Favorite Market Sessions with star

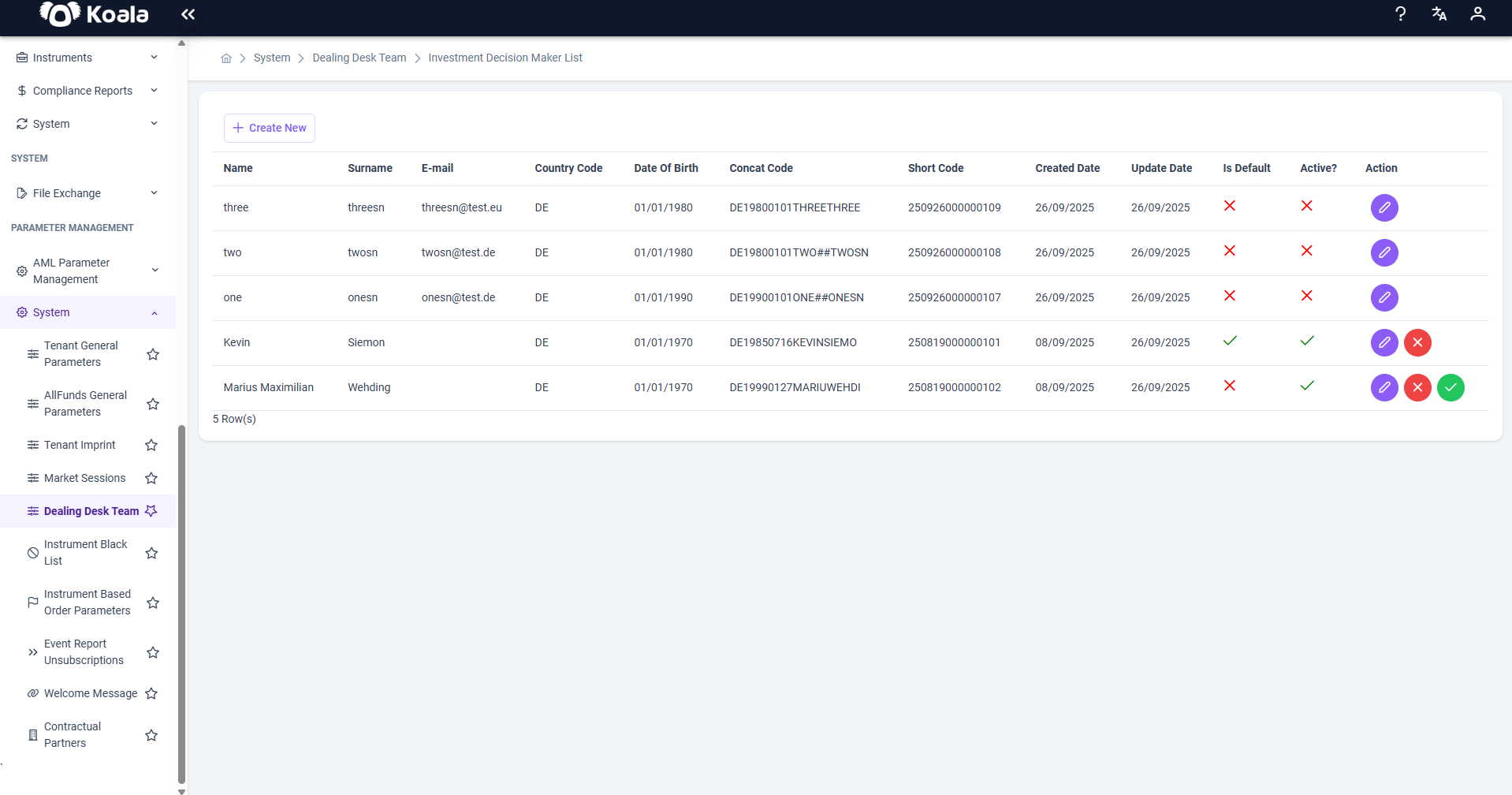151,479
